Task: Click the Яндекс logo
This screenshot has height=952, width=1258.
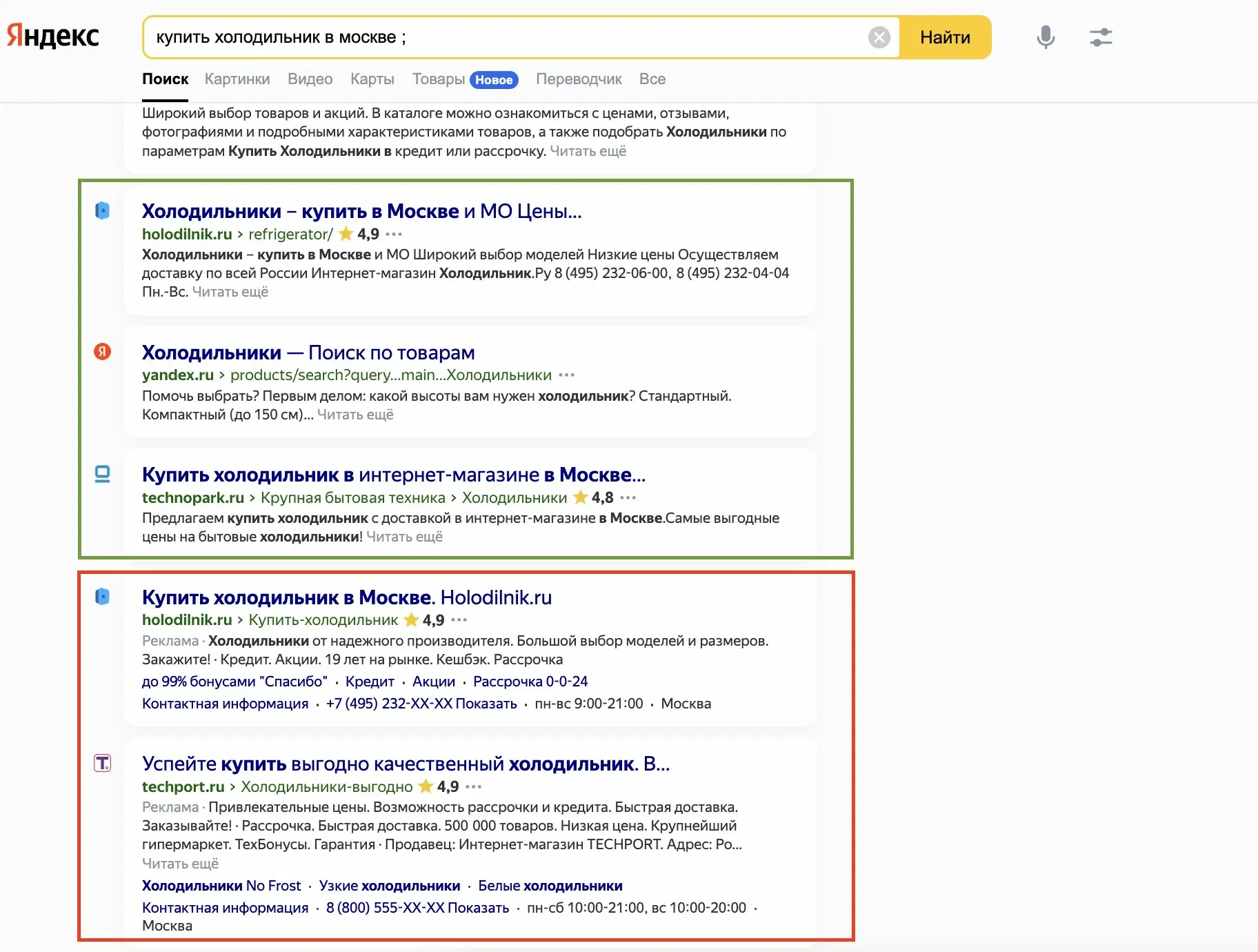Action: click(x=52, y=34)
